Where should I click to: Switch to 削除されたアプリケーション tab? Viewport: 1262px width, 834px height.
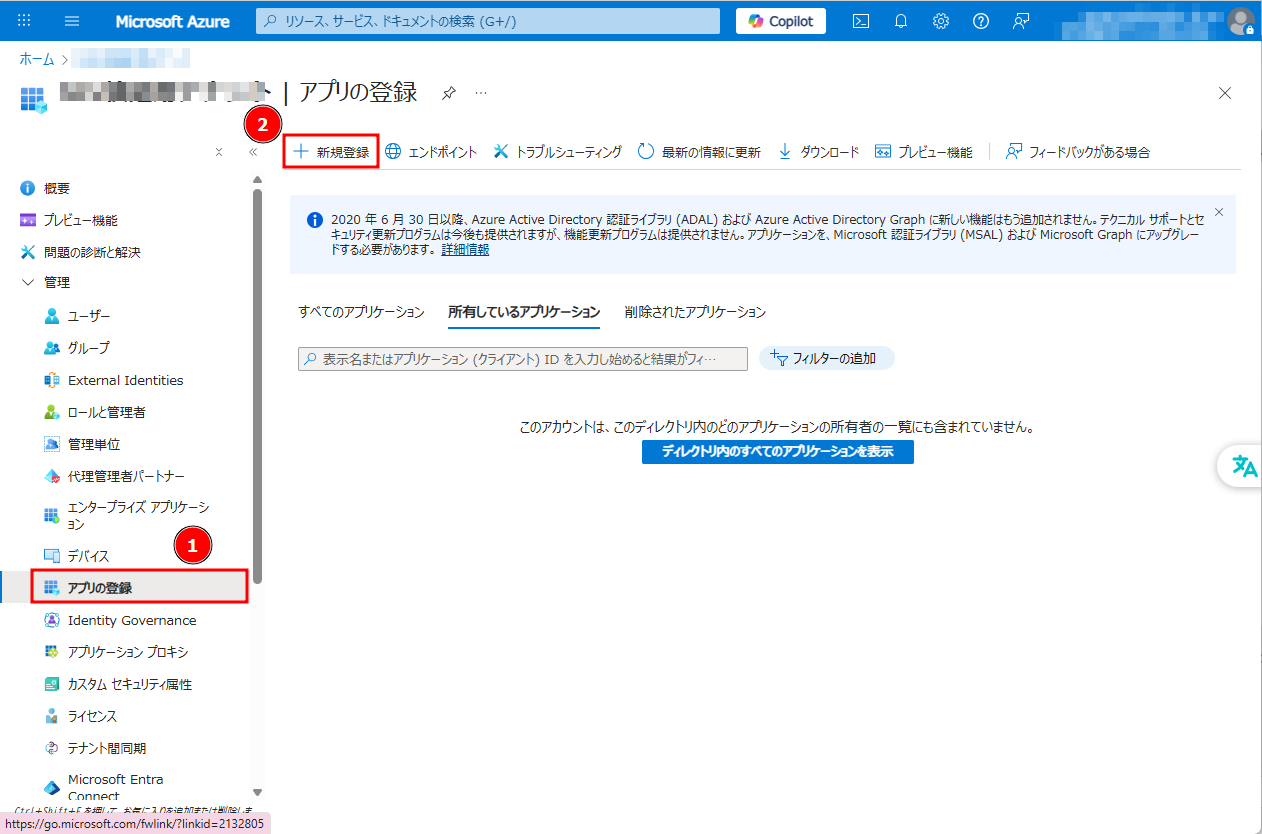click(695, 312)
